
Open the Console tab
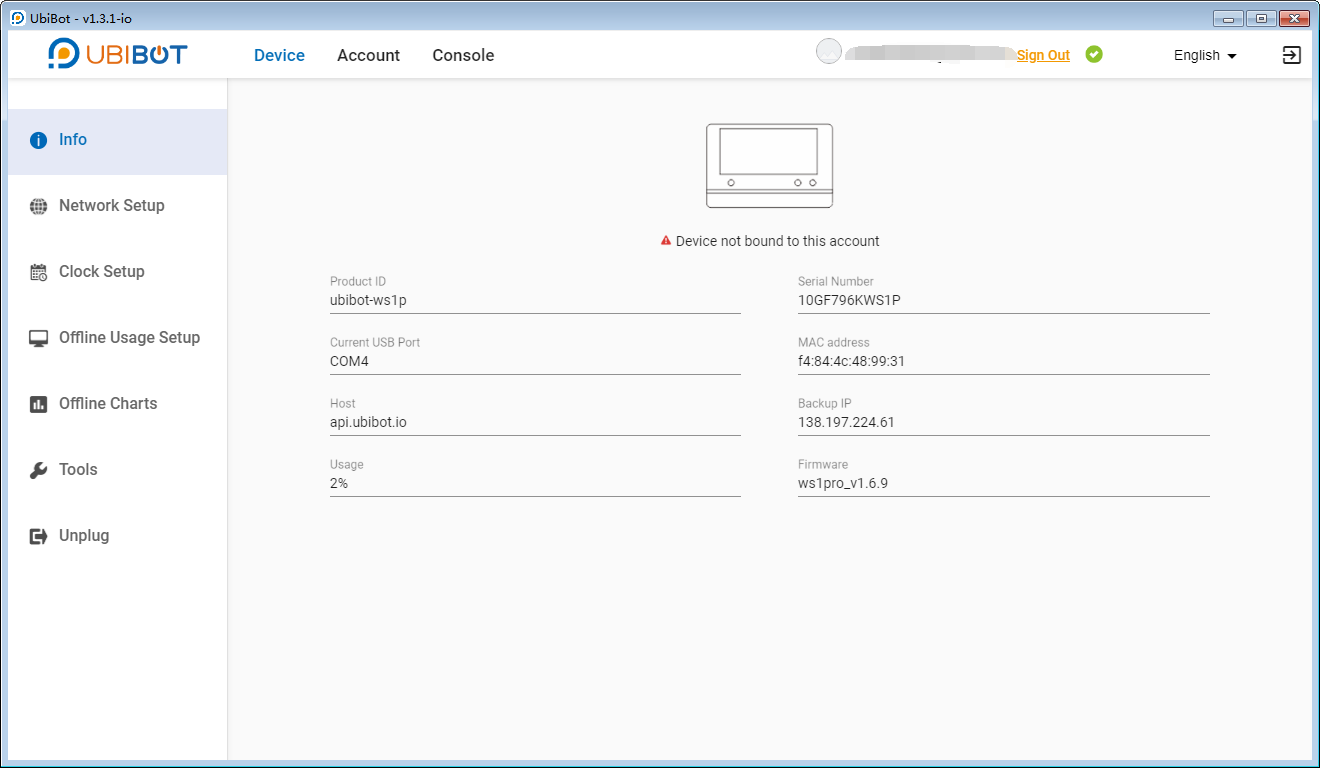coord(463,55)
